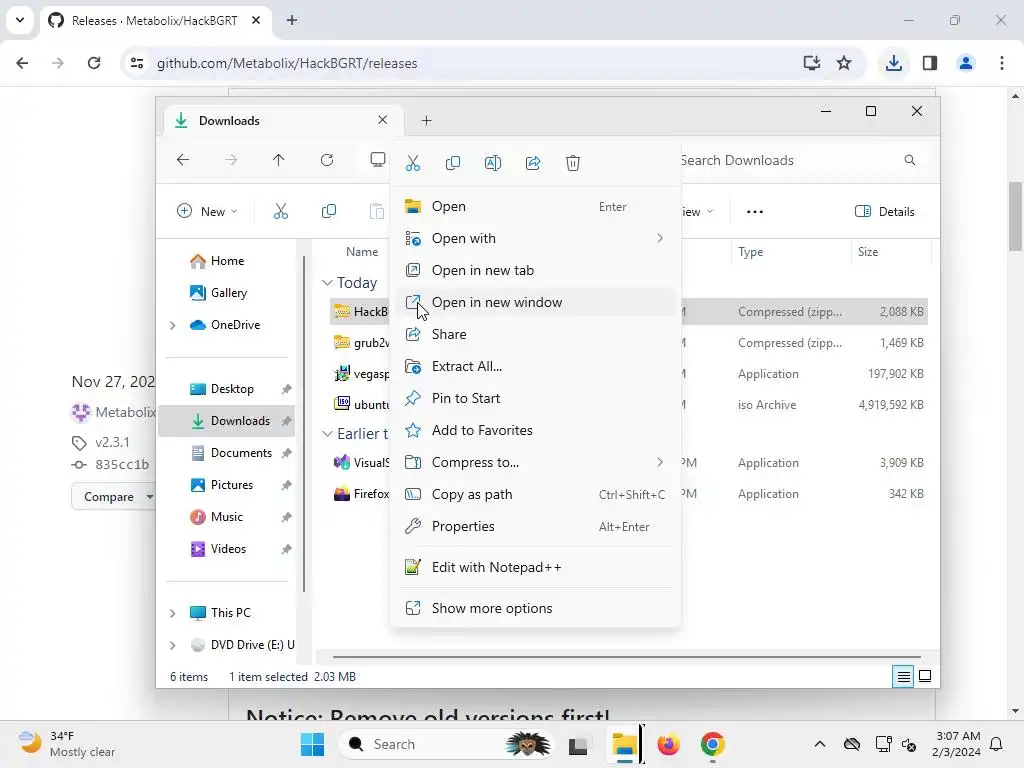Toggle Chrome side panel icon
The height and width of the screenshot is (768, 1024).
point(930,63)
